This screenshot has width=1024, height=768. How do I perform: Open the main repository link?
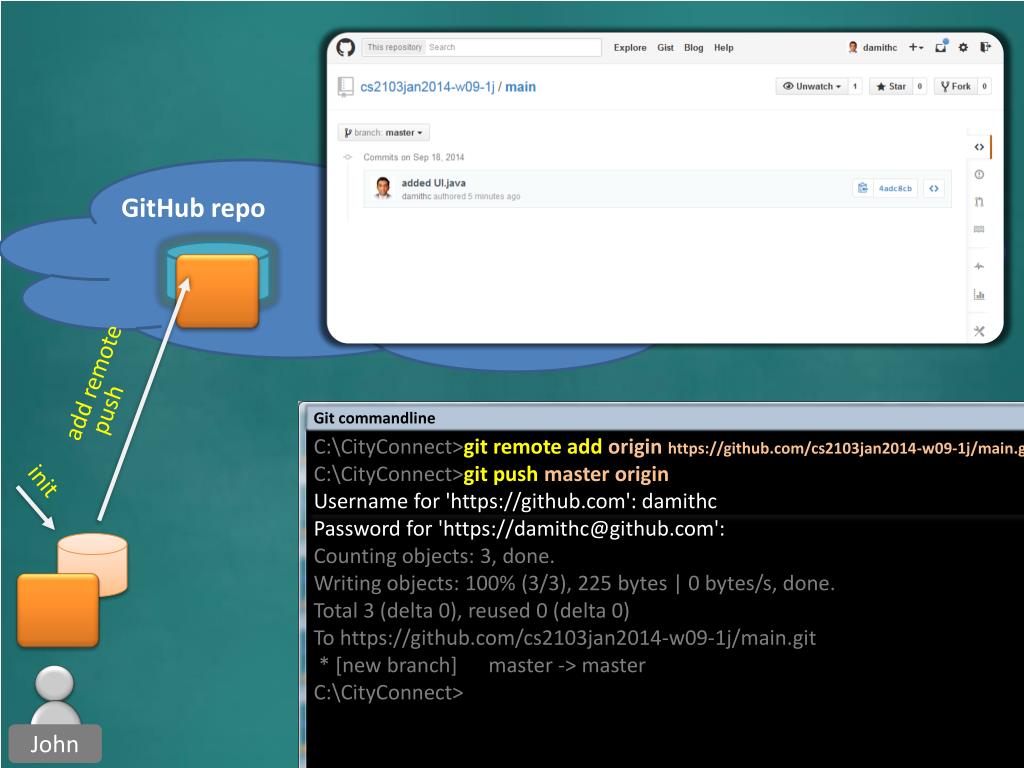520,87
